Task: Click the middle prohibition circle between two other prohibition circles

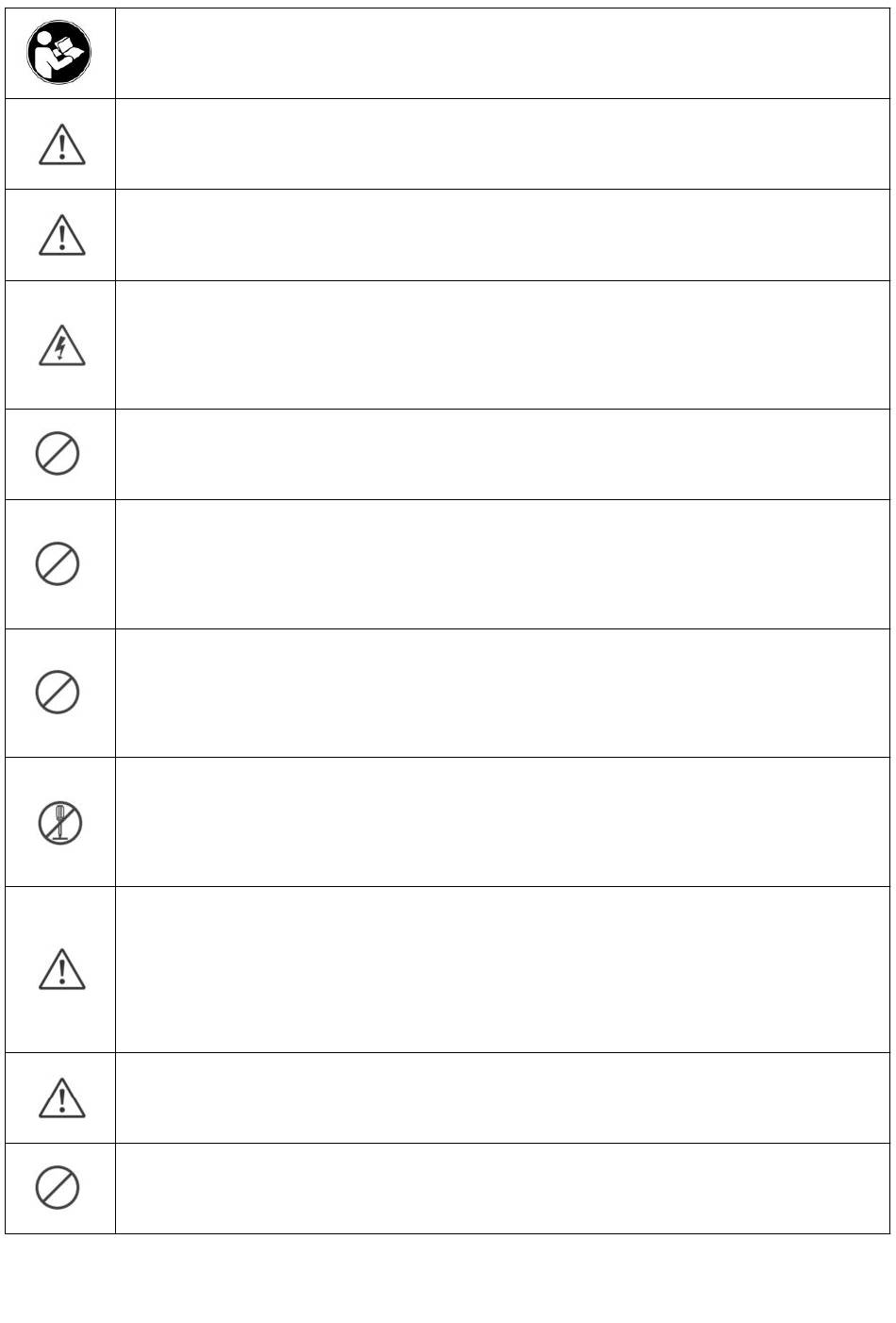Action: (58, 564)
